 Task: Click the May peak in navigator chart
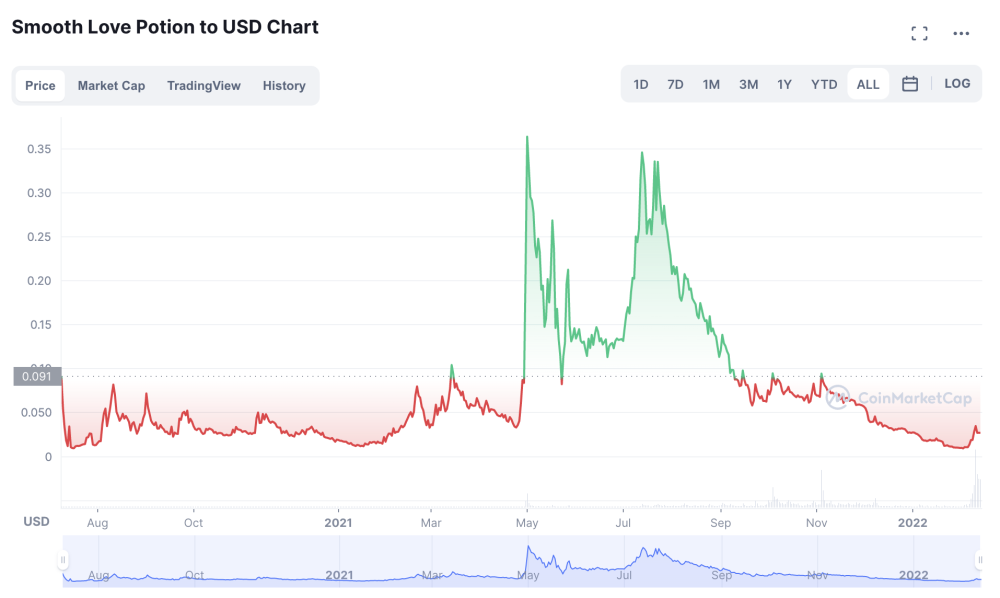[x=528, y=549]
